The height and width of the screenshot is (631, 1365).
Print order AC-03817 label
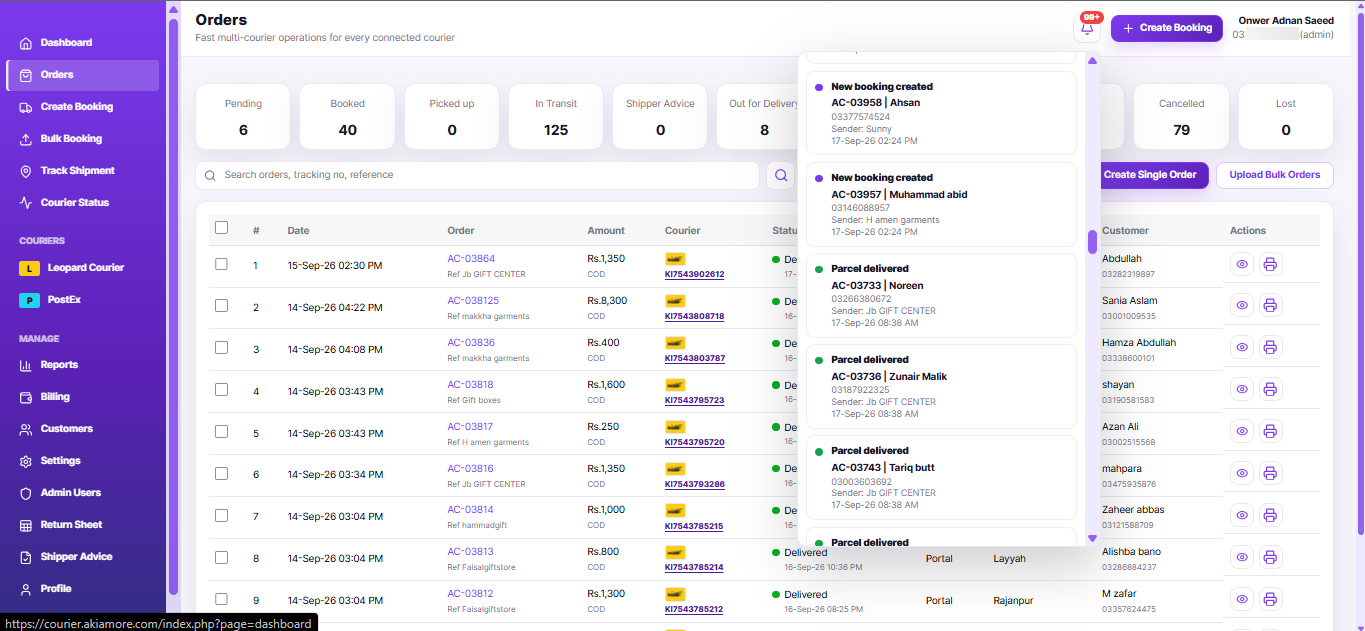1270,432
